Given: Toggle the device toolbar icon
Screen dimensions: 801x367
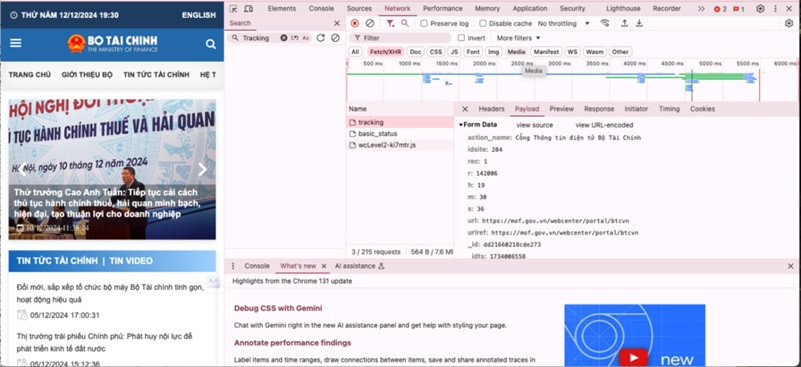Looking at the screenshot, I should click(x=248, y=9).
